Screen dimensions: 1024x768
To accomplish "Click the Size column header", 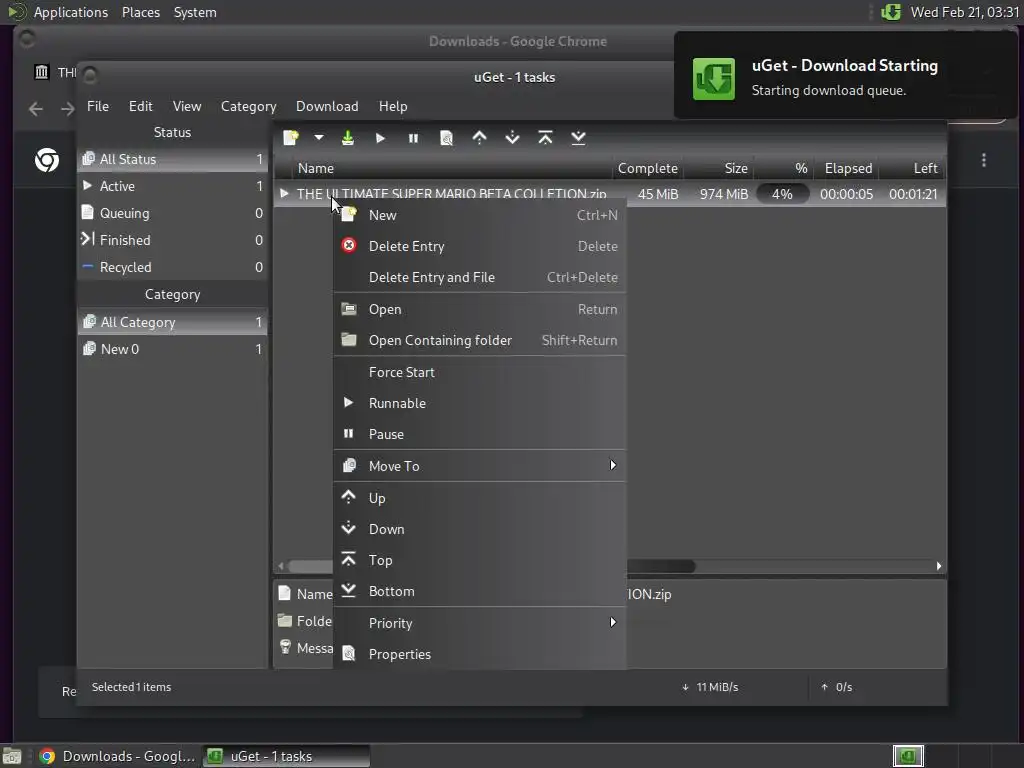I will click(x=718, y=168).
